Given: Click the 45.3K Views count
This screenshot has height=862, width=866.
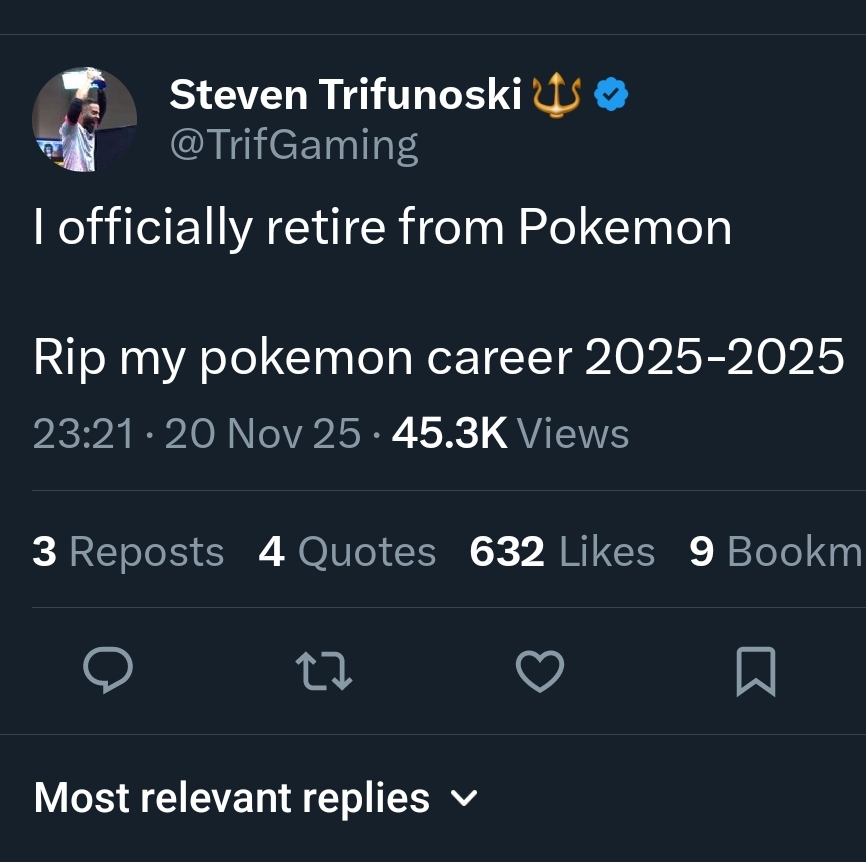Looking at the screenshot, I should (x=510, y=433).
